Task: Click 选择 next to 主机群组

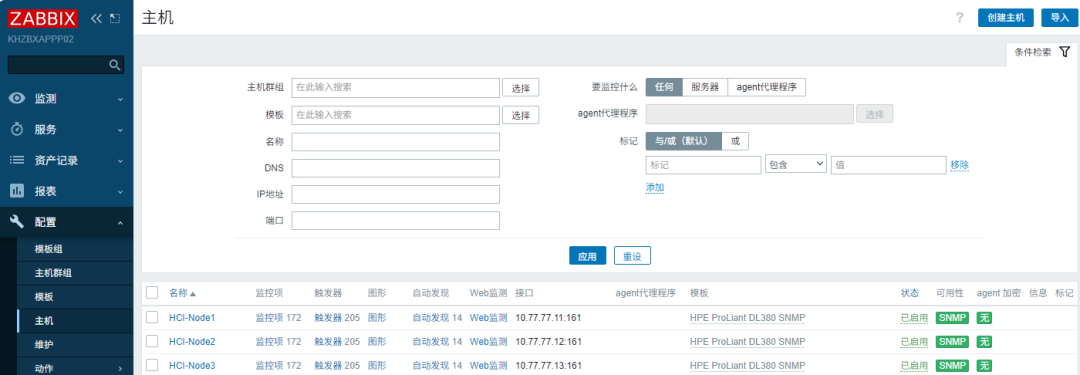Action: coord(521,88)
